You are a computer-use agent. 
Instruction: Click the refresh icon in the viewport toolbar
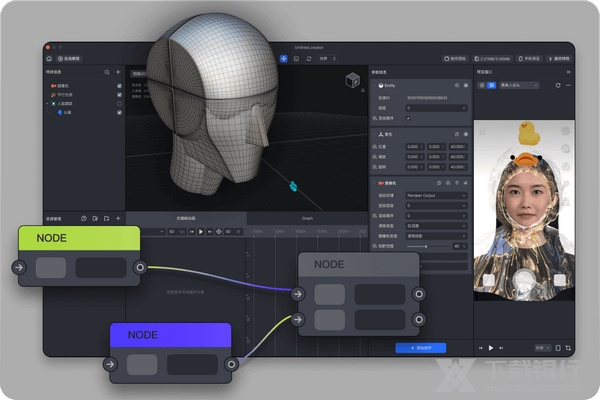click(307, 59)
